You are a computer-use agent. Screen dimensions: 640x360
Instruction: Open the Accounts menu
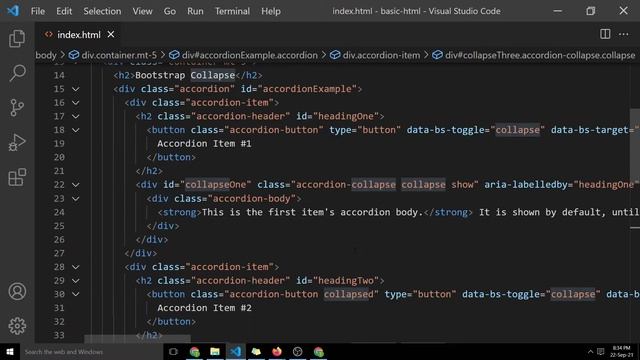[x=17, y=291]
